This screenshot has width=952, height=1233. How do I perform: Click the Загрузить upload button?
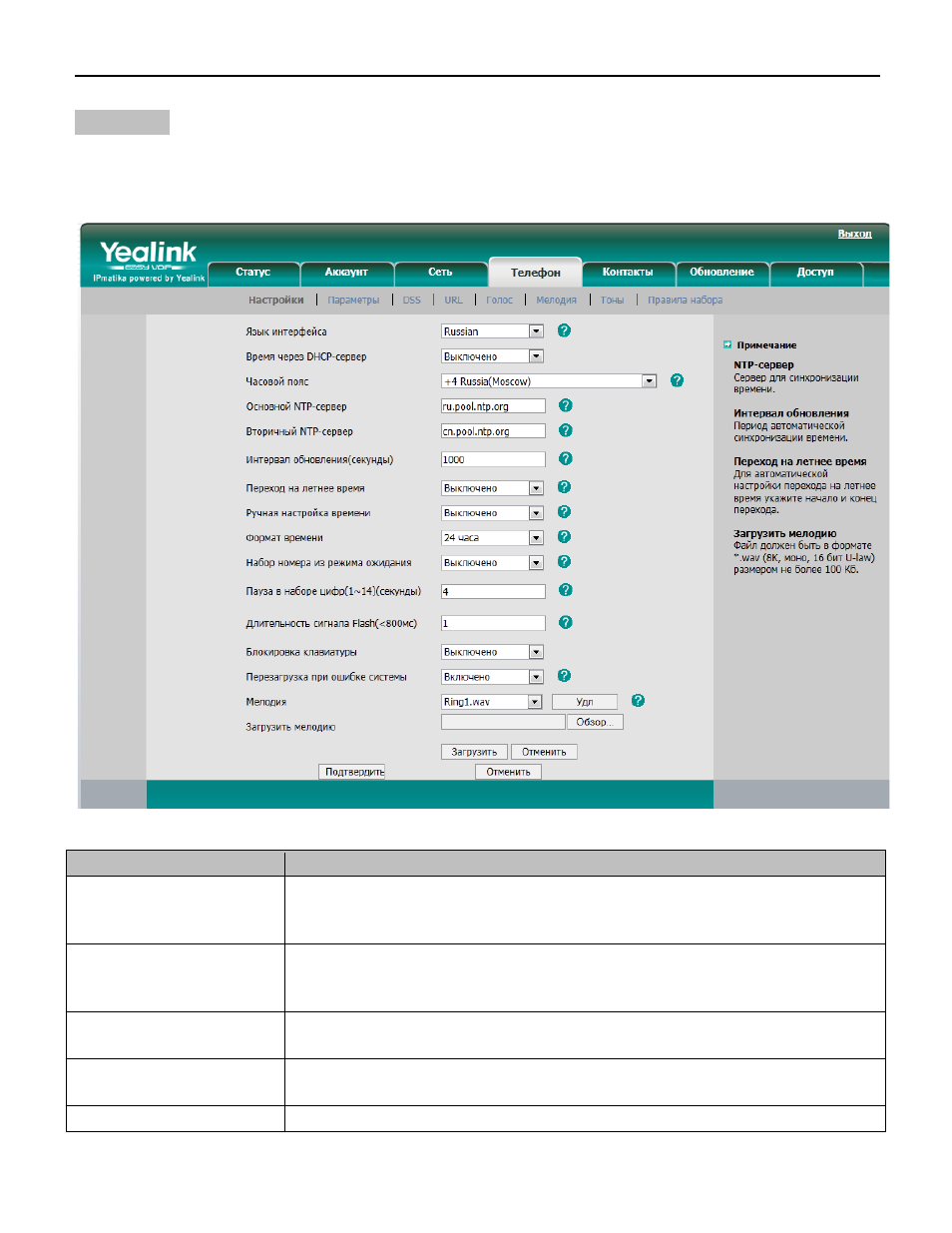(474, 752)
